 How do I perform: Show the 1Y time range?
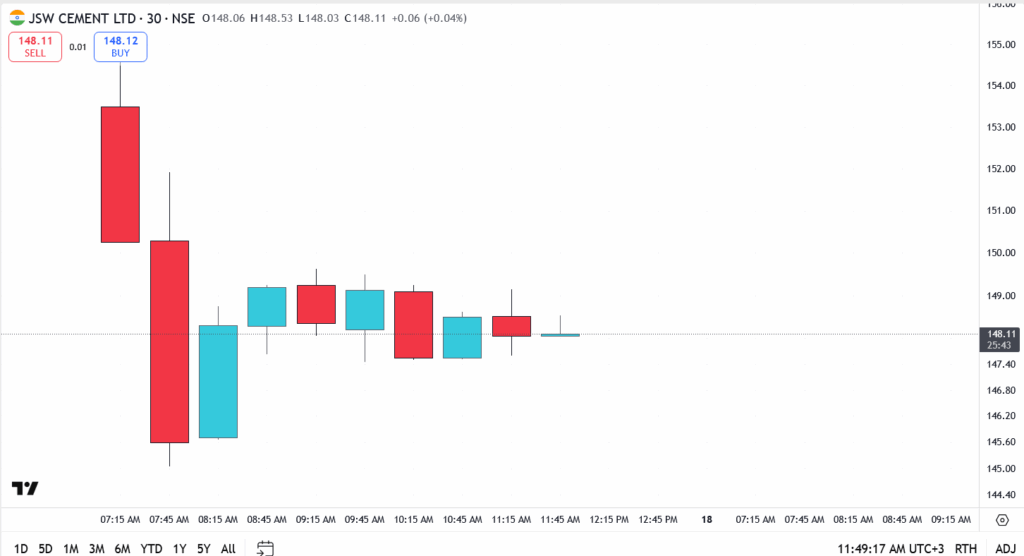tap(179, 548)
